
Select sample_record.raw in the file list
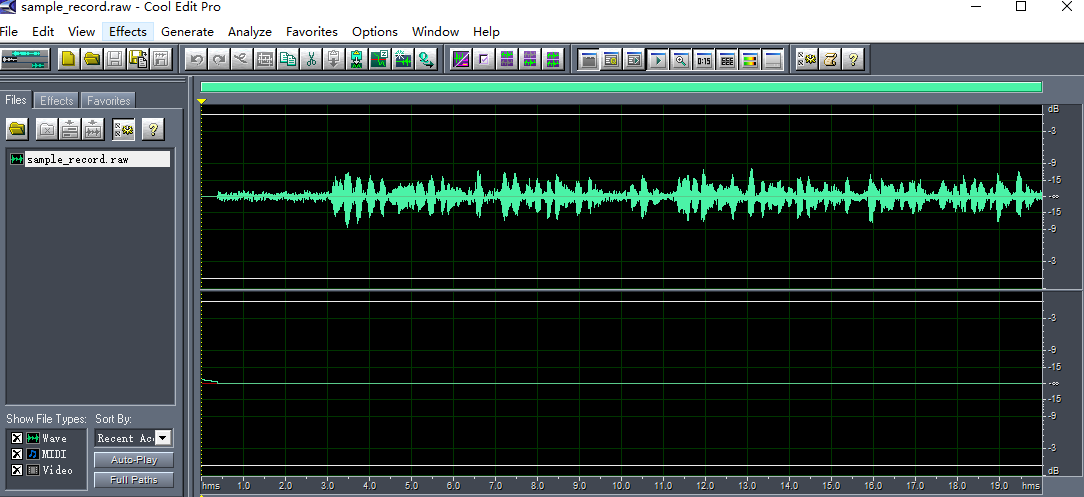click(78, 159)
